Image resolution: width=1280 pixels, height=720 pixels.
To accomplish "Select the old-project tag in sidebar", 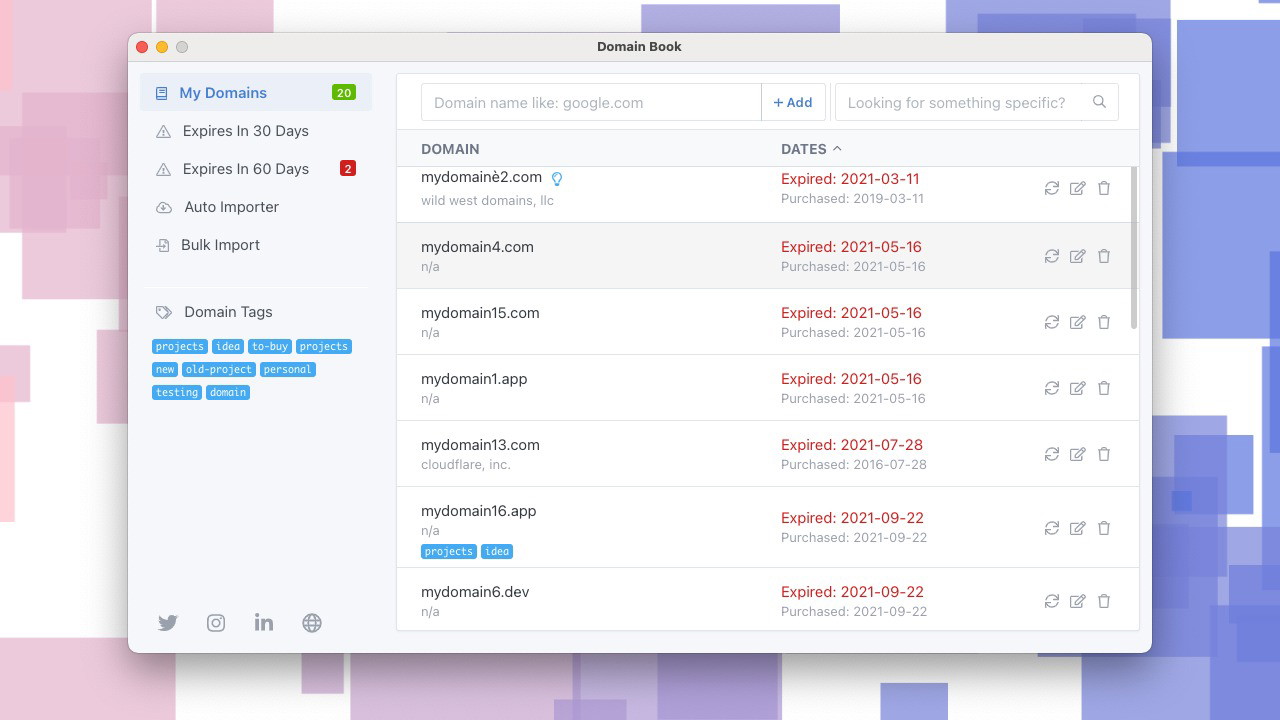I will 219,370.
